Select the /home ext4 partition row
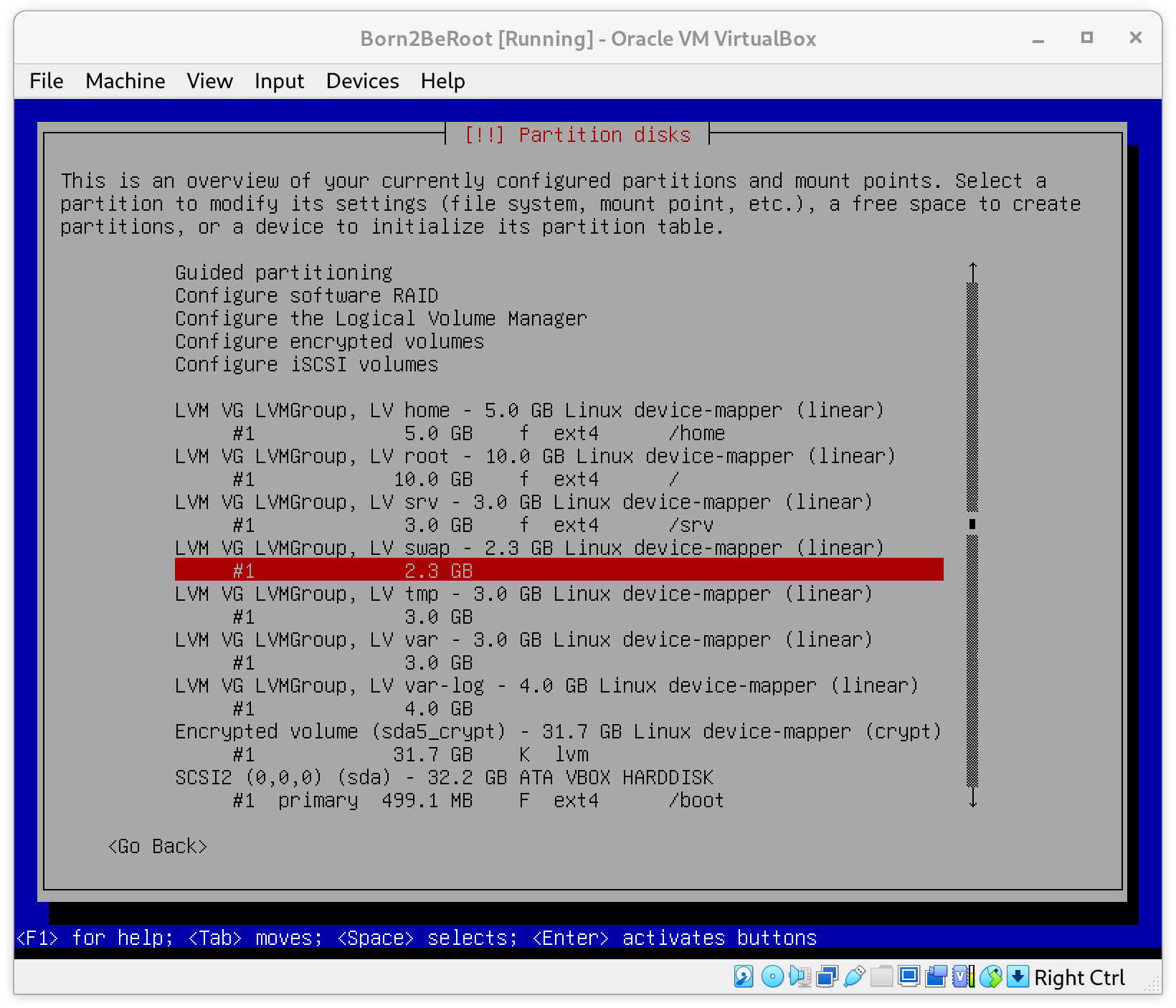The height and width of the screenshot is (1008, 1176). tap(559, 433)
